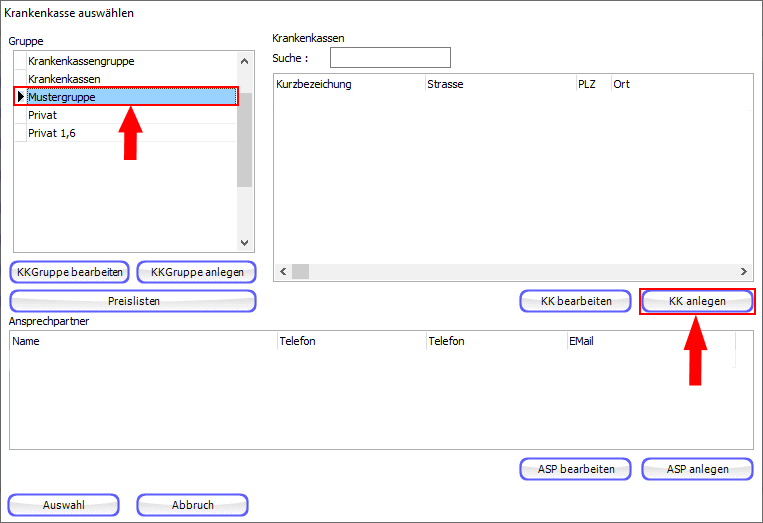
Task: Click the right arrow of horizontal scrollbar
Action: pyautogui.click(x=744, y=272)
